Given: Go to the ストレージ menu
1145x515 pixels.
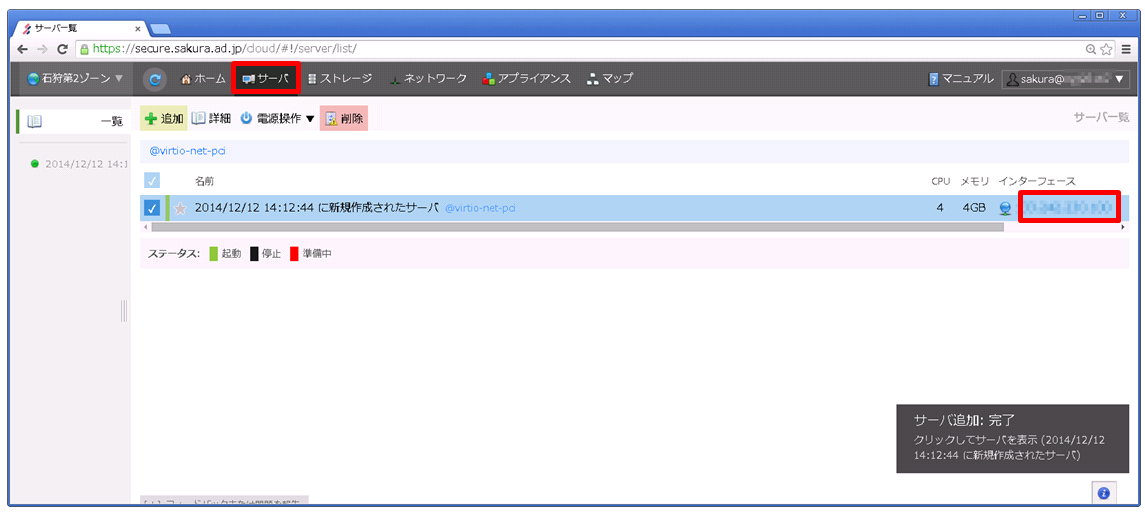Looking at the screenshot, I should point(339,79).
